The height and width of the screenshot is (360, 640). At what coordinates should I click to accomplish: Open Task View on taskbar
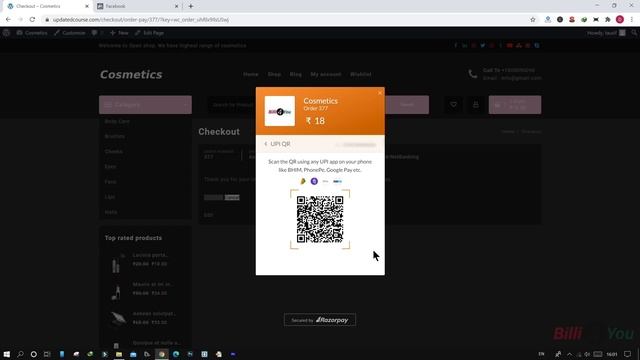47,354
